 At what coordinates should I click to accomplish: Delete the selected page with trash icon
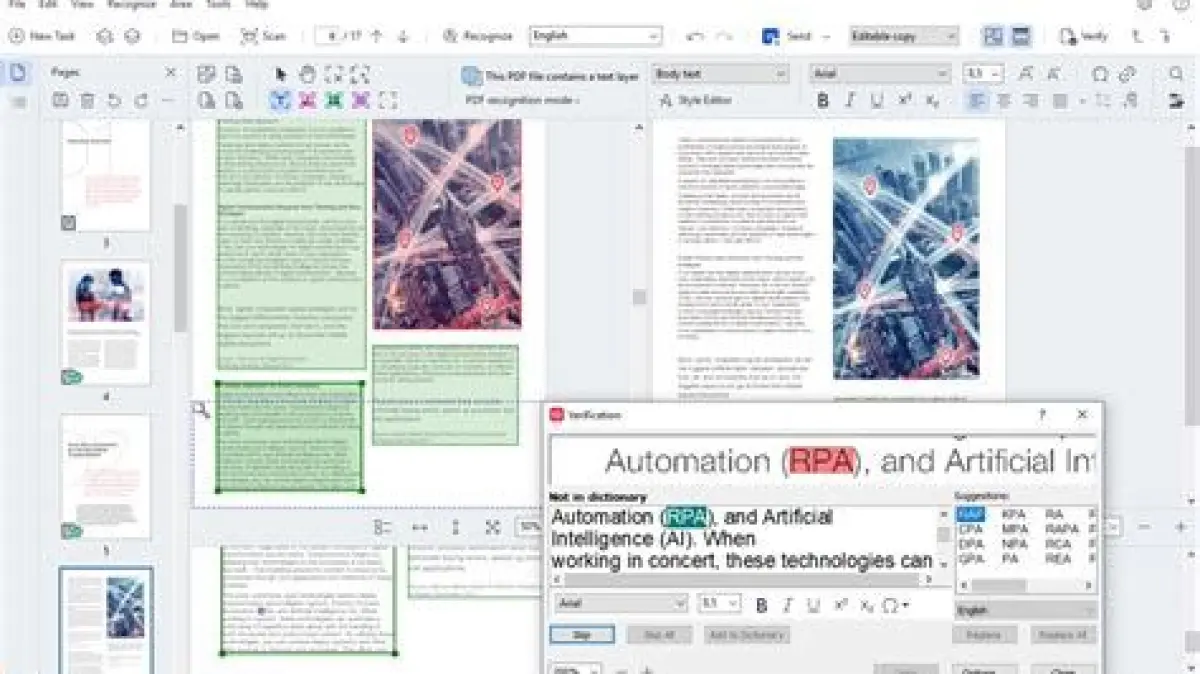click(x=87, y=100)
